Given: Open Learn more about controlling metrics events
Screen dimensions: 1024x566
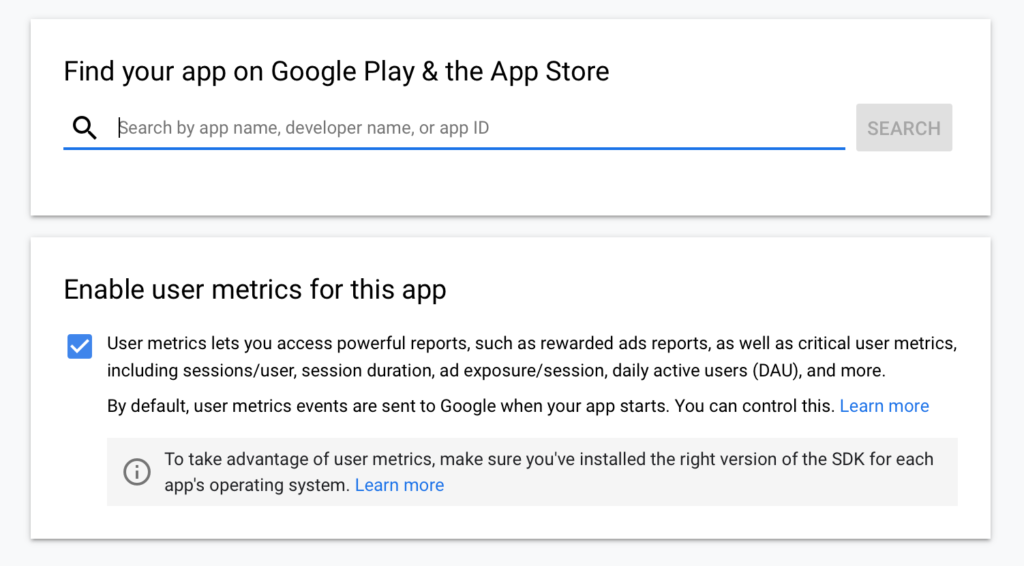Looking at the screenshot, I should click(x=884, y=406).
